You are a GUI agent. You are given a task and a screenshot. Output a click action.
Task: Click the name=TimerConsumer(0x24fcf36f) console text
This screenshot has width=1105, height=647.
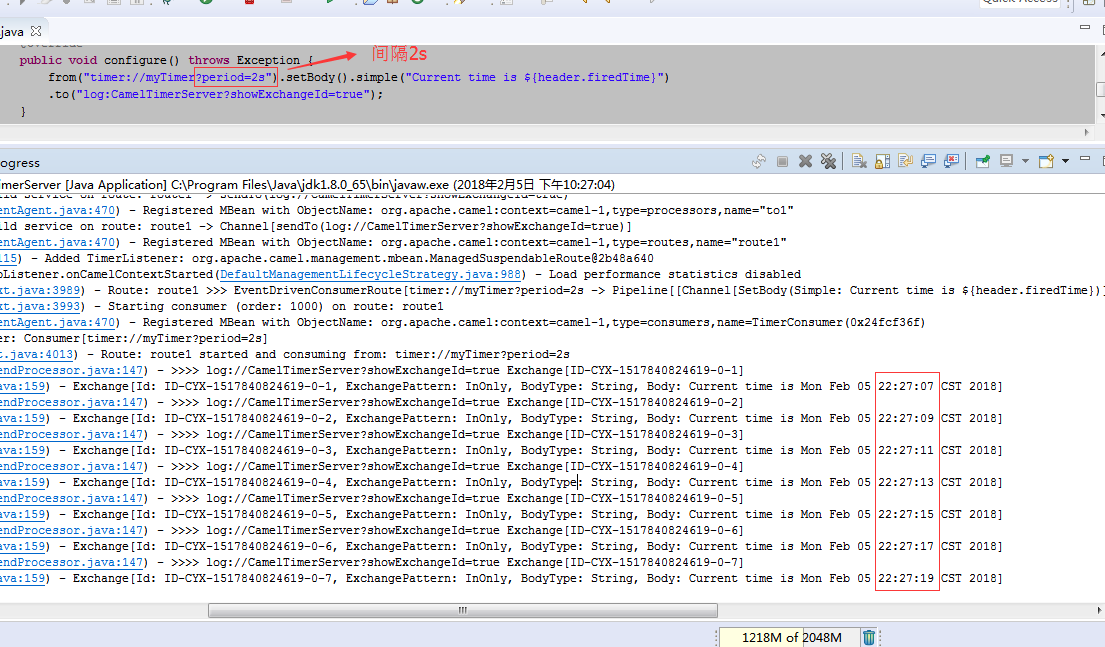click(820, 322)
